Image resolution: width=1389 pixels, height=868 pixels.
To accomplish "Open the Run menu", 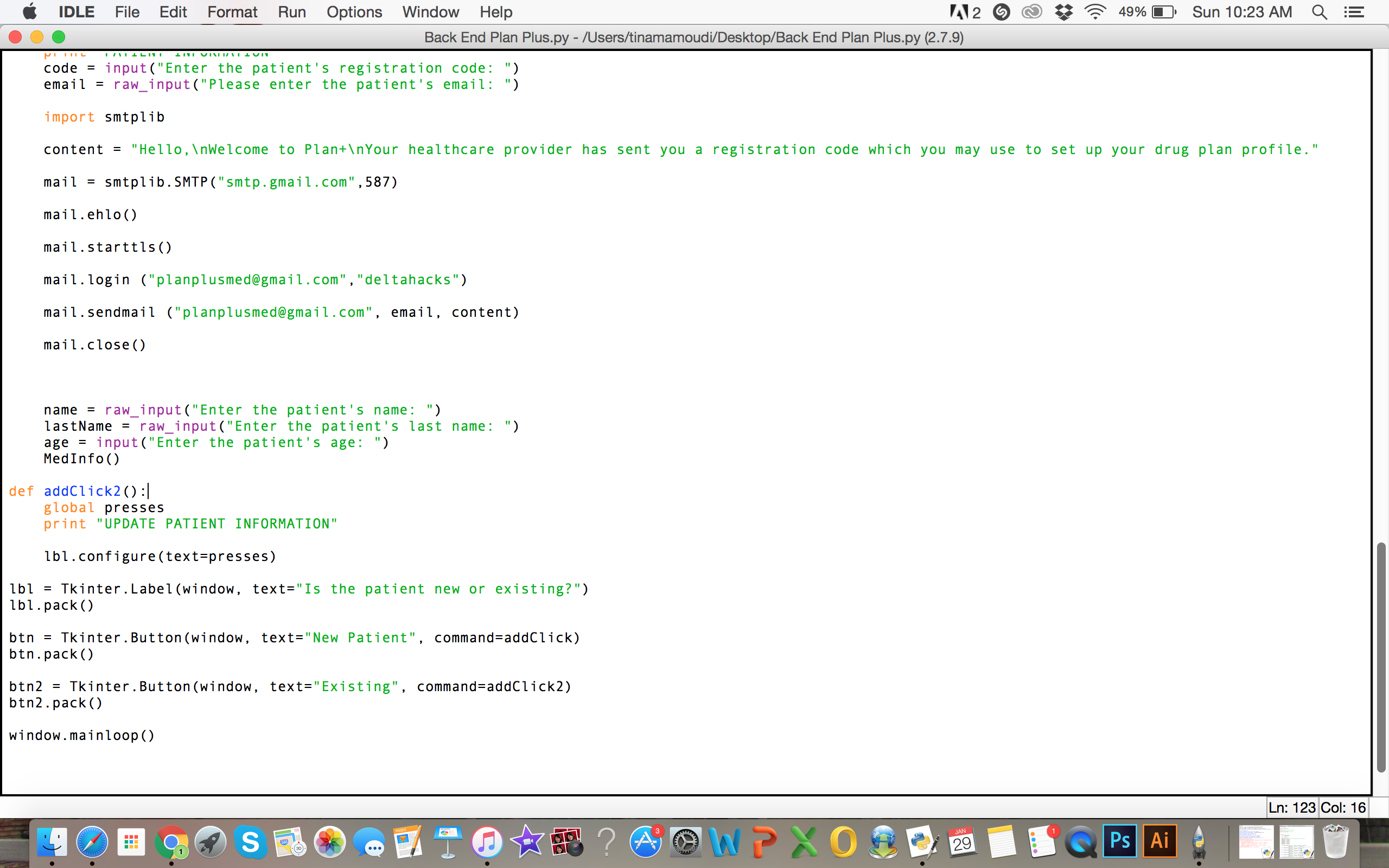I will click(291, 12).
